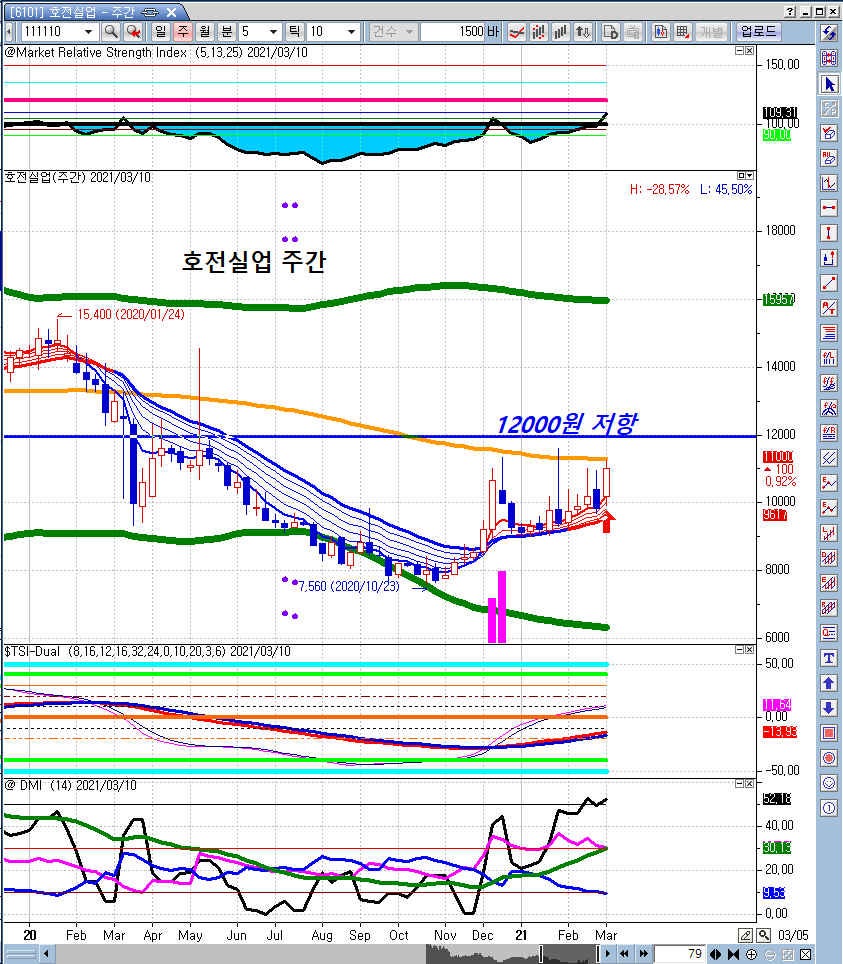This screenshot has width=843, height=964.
Task: Click the fast-forward playback button
Action: click(643, 954)
